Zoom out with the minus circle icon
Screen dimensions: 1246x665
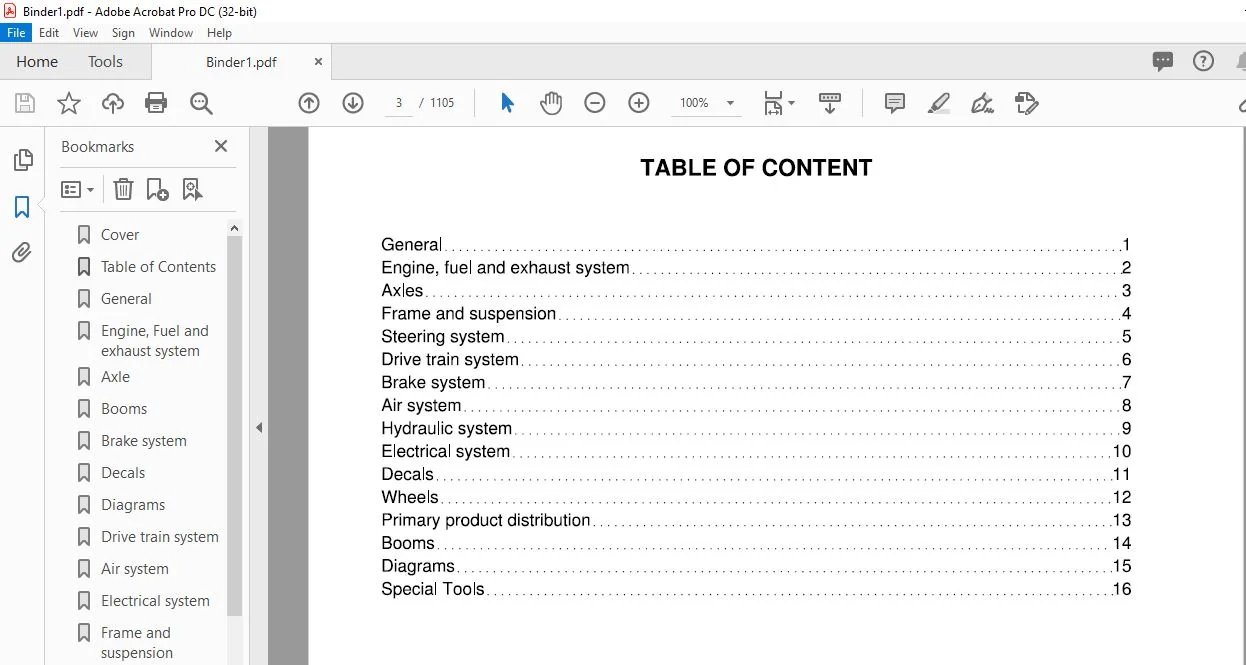tap(595, 103)
